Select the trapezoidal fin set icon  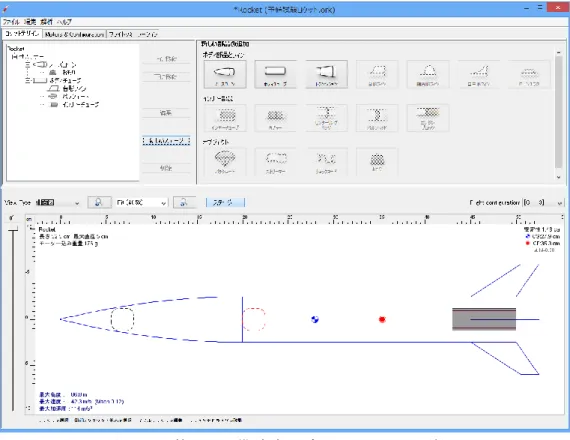[377, 75]
